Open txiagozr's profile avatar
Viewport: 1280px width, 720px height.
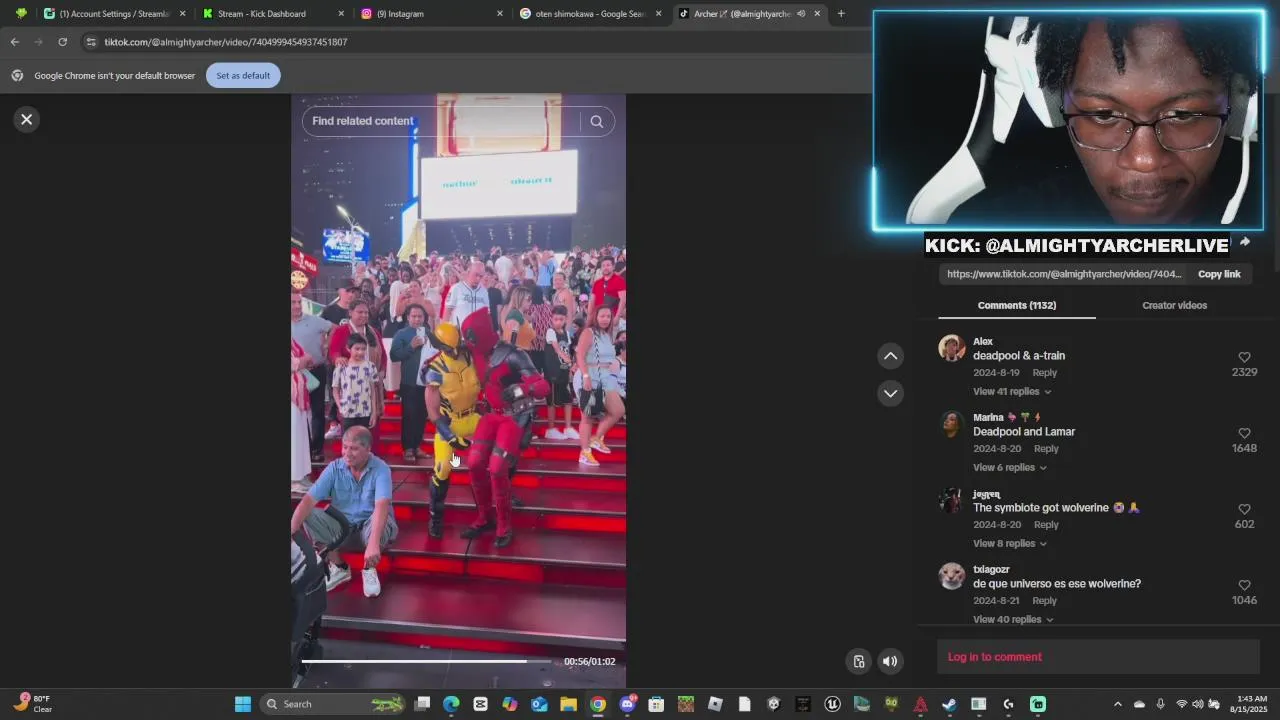point(951,576)
